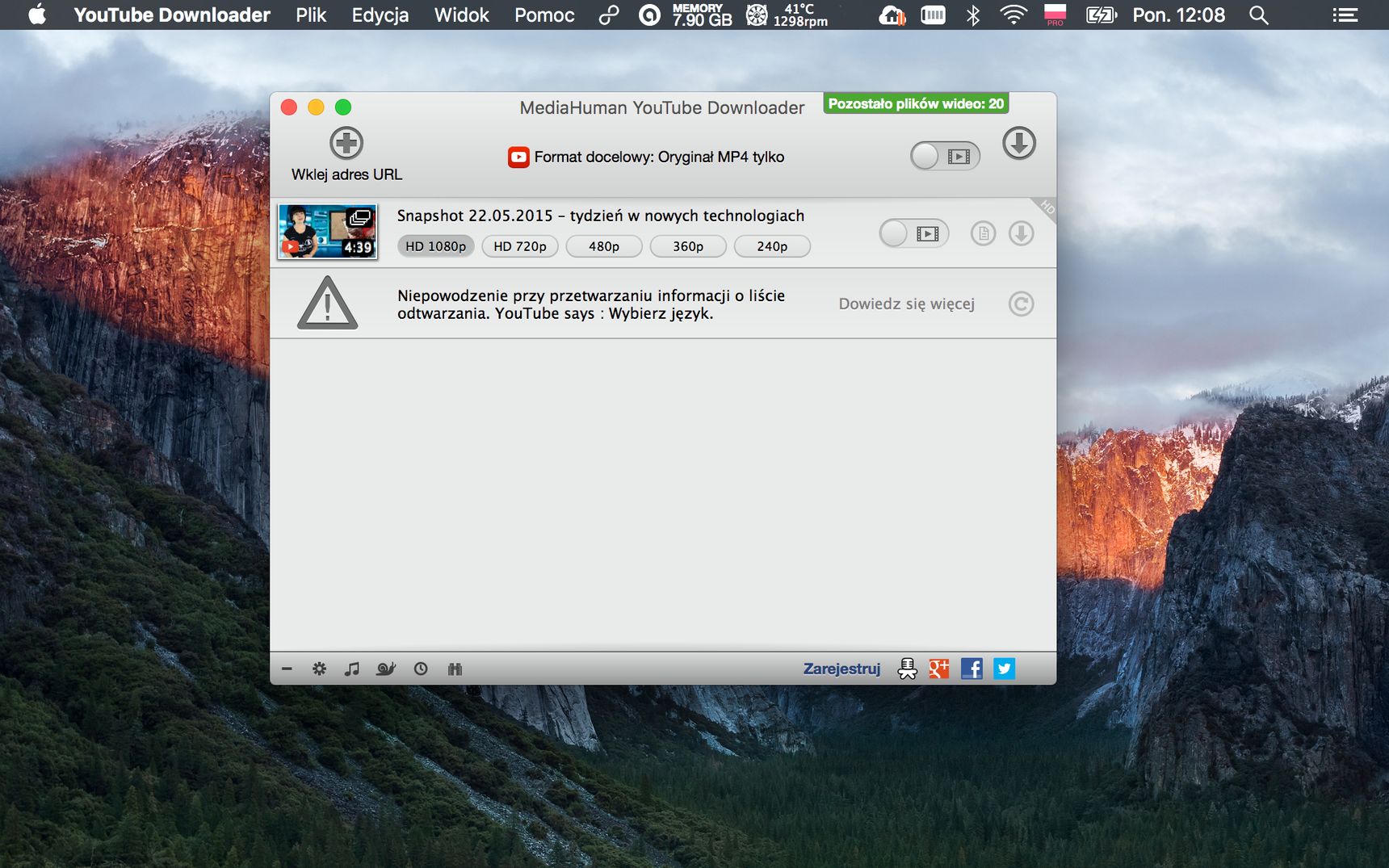Choose 480p quality
The image size is (1389, 868).
604,246
